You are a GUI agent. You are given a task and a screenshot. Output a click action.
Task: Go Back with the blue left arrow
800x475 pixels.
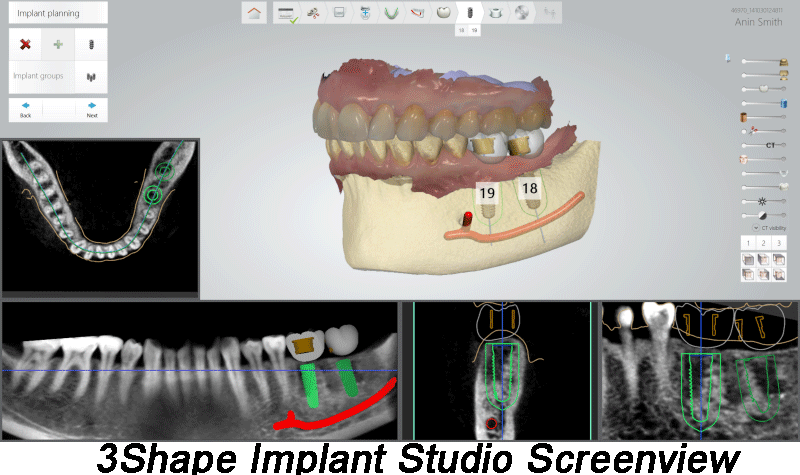tap(26, 109)
